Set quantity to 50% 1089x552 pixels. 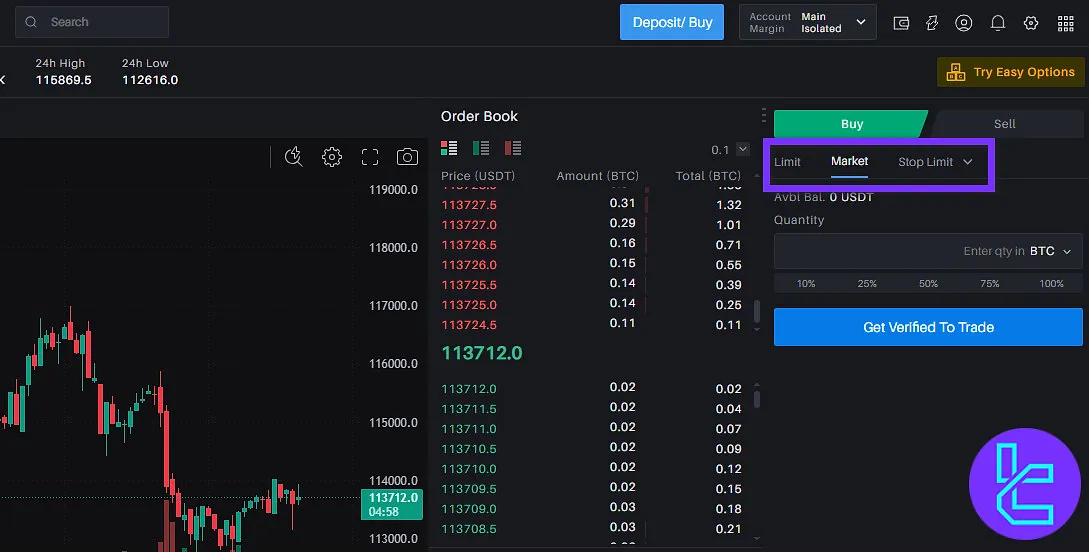point(928,283)
